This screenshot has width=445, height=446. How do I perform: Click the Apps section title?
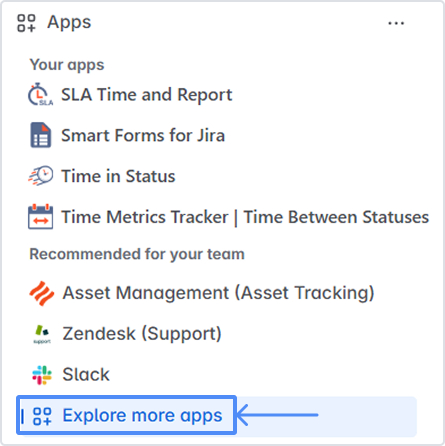pos(69,23)
